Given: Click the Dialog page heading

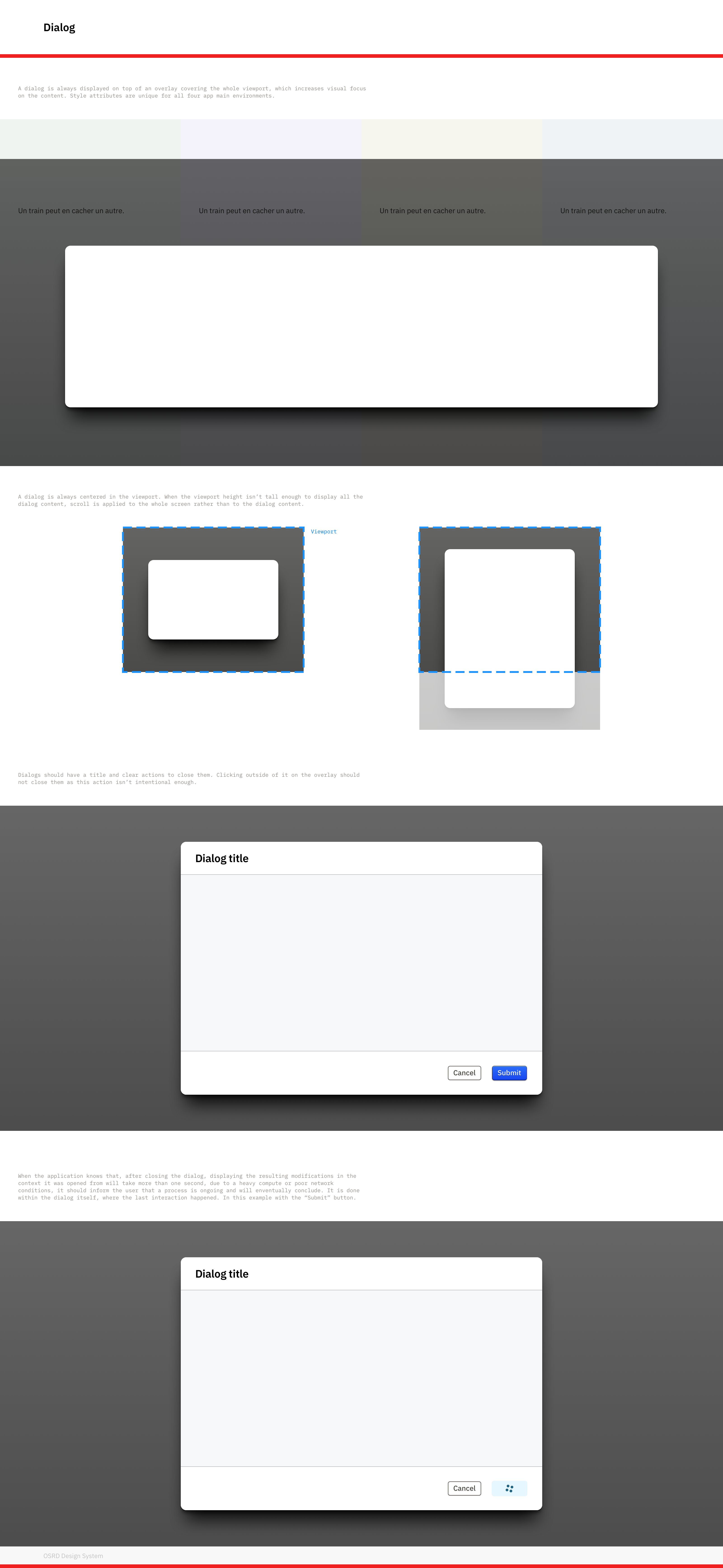Looking at the screenshot, I should tap(59, 27).
